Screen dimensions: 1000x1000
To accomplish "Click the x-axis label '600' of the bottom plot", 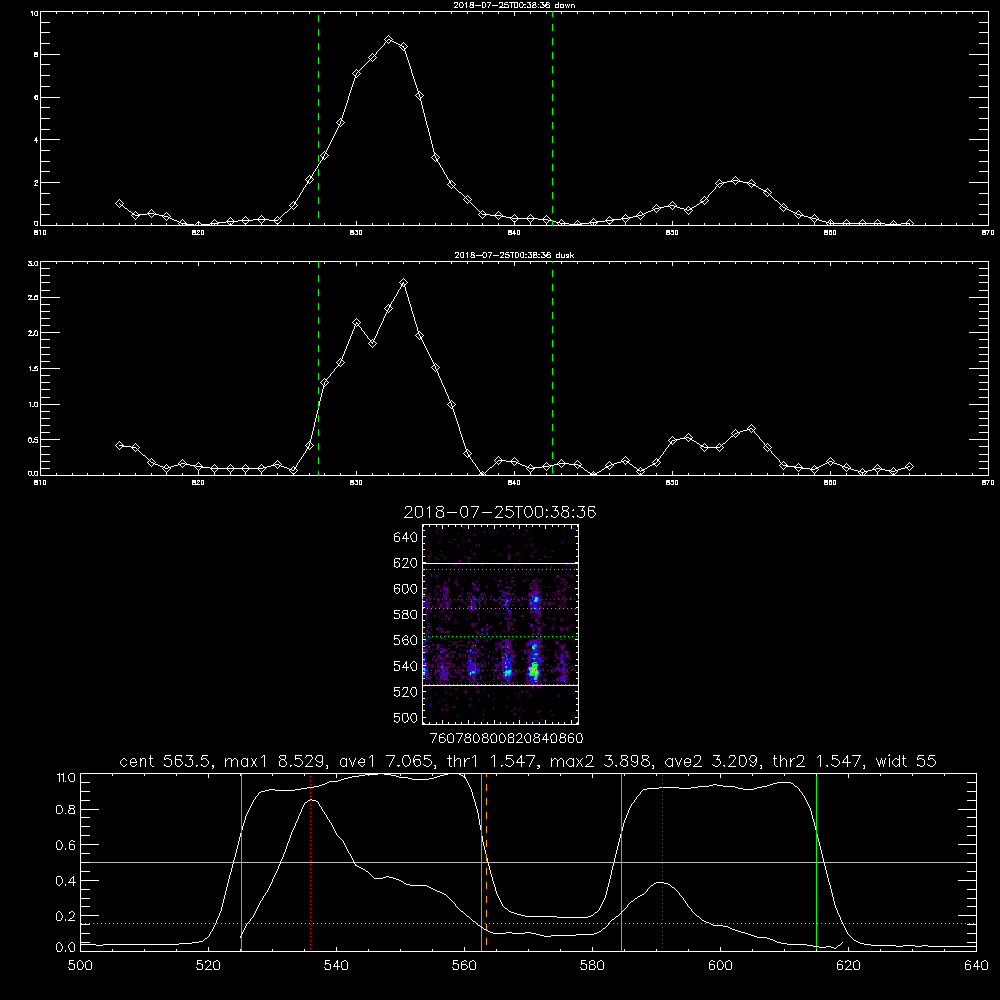I will (721, 966).
